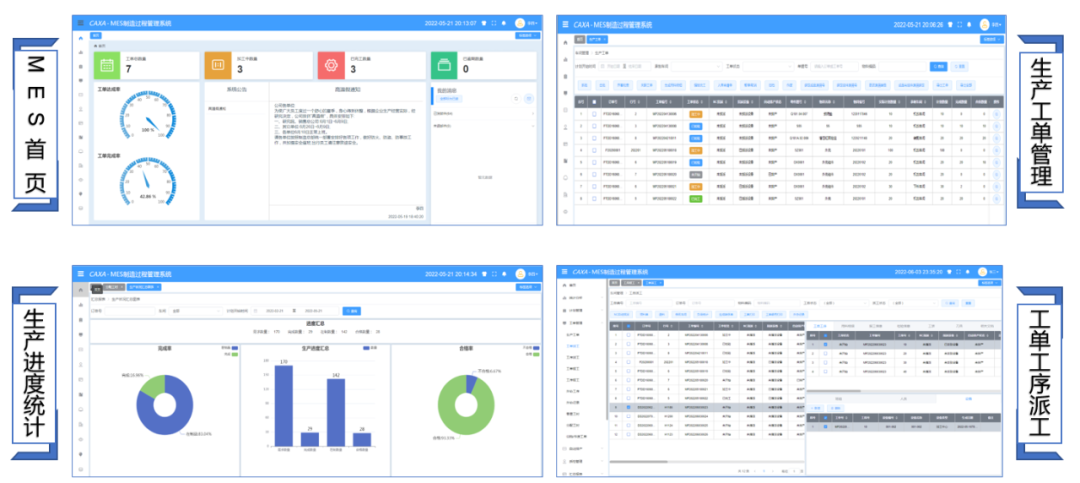Click orange in-progress orders card icon

[x=219, y=65]
